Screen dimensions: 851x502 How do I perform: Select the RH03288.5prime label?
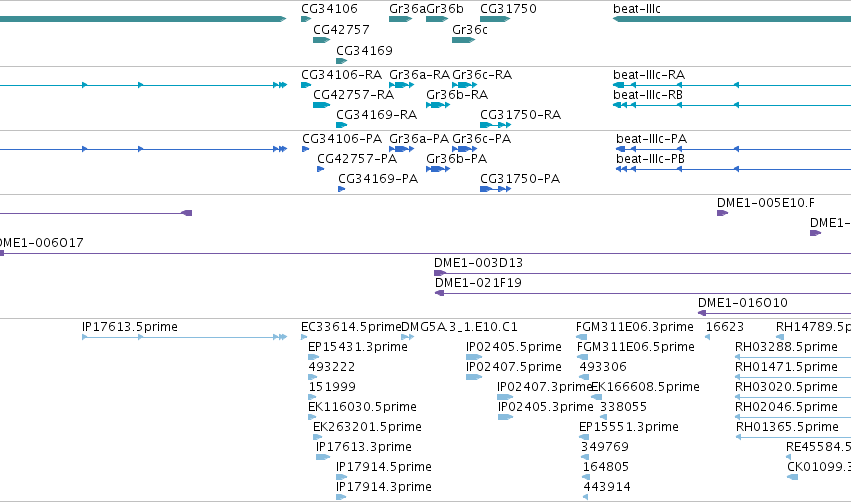[786, 347]
